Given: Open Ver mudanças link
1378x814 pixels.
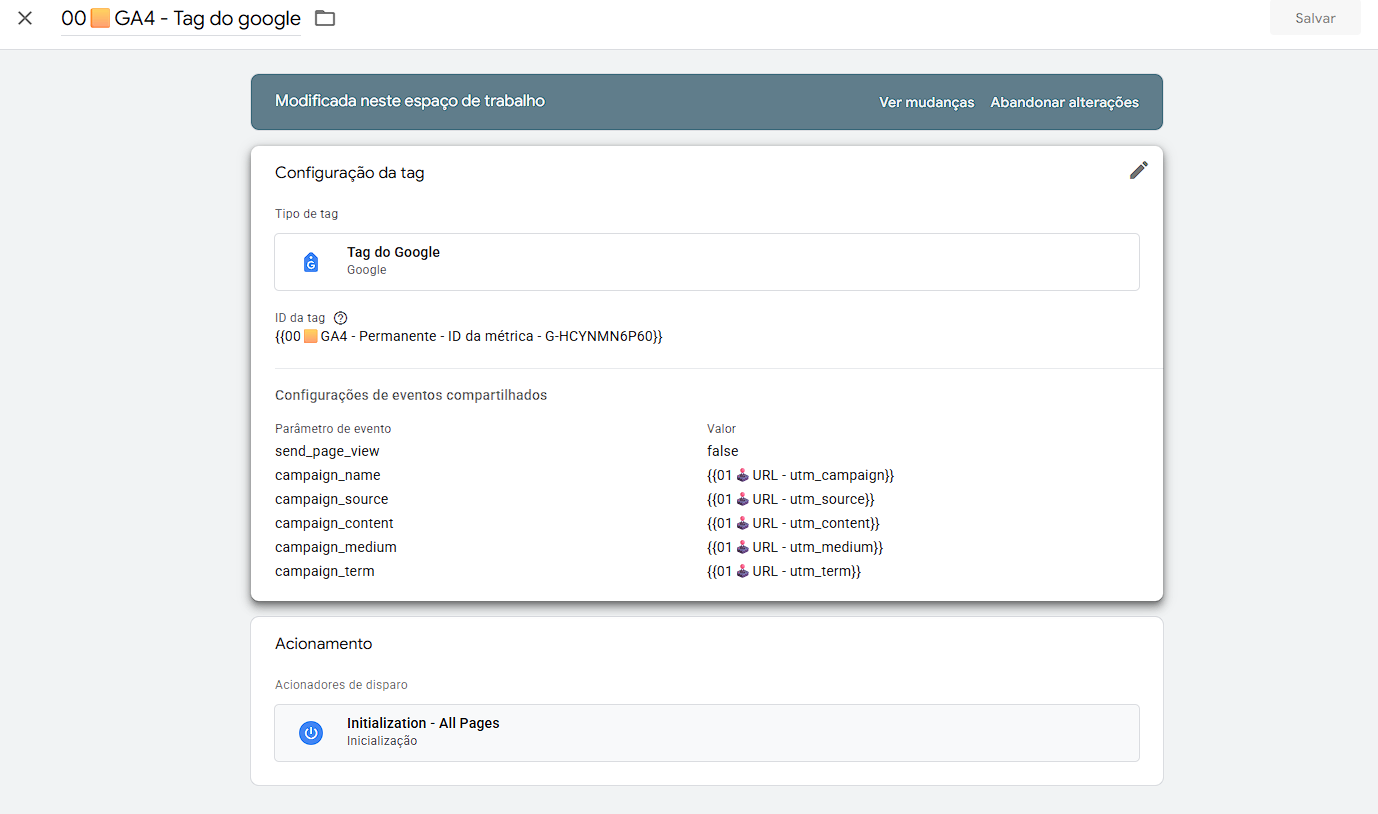Looking at the screenshot, I should tap(926, 102).
